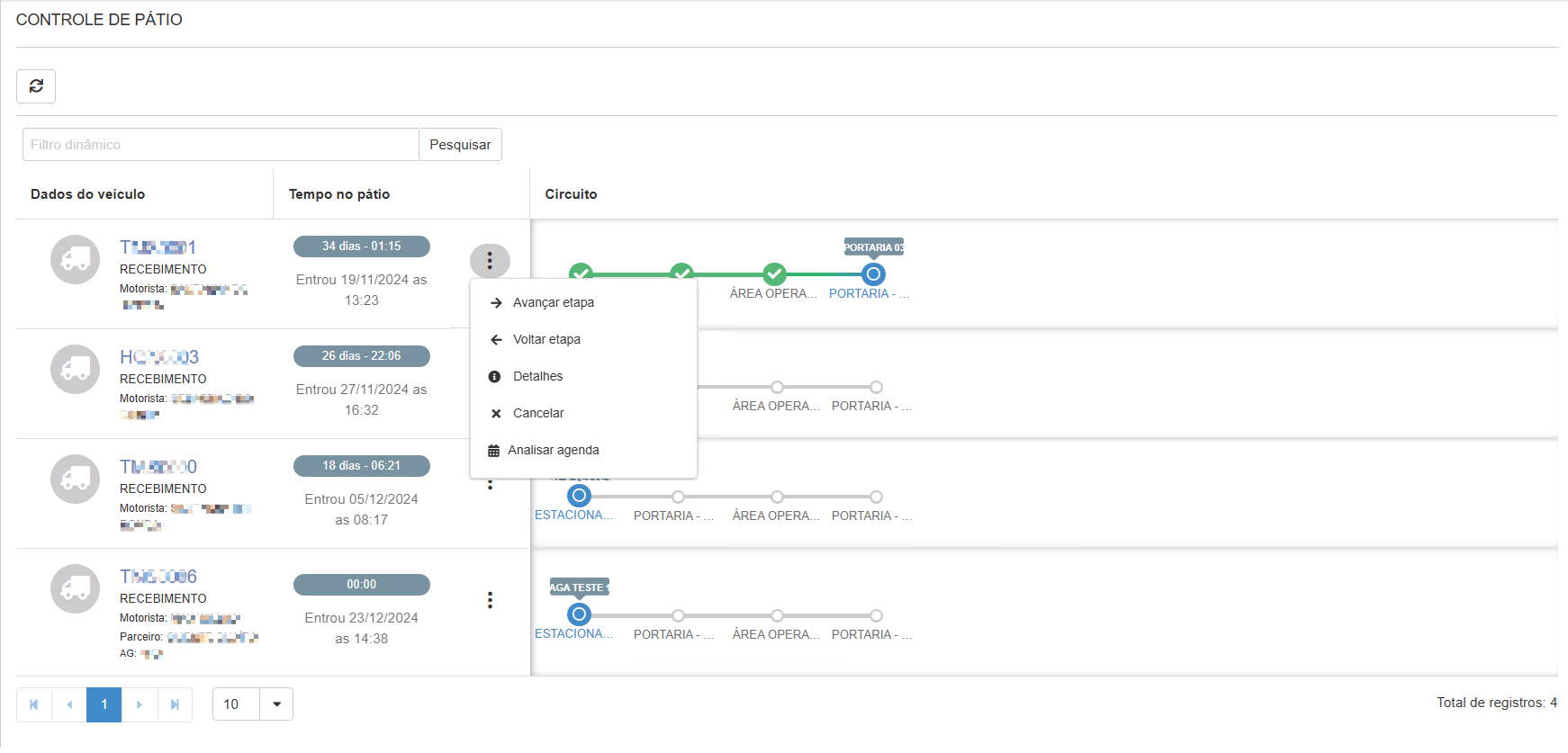Select page 1 in pagination
This screenshot has width=1568, height=753.
pyautogui.click(x=104, y=704)
